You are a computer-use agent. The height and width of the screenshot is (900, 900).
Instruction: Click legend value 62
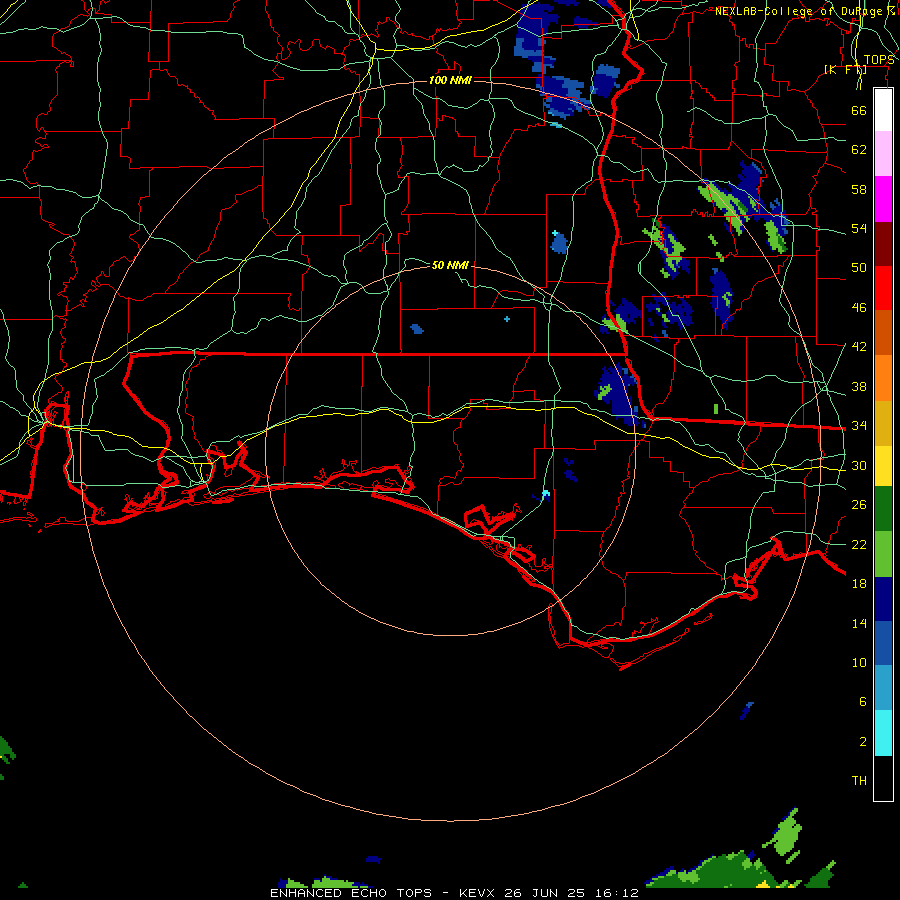pyautogui.click(x=859, y=150)
